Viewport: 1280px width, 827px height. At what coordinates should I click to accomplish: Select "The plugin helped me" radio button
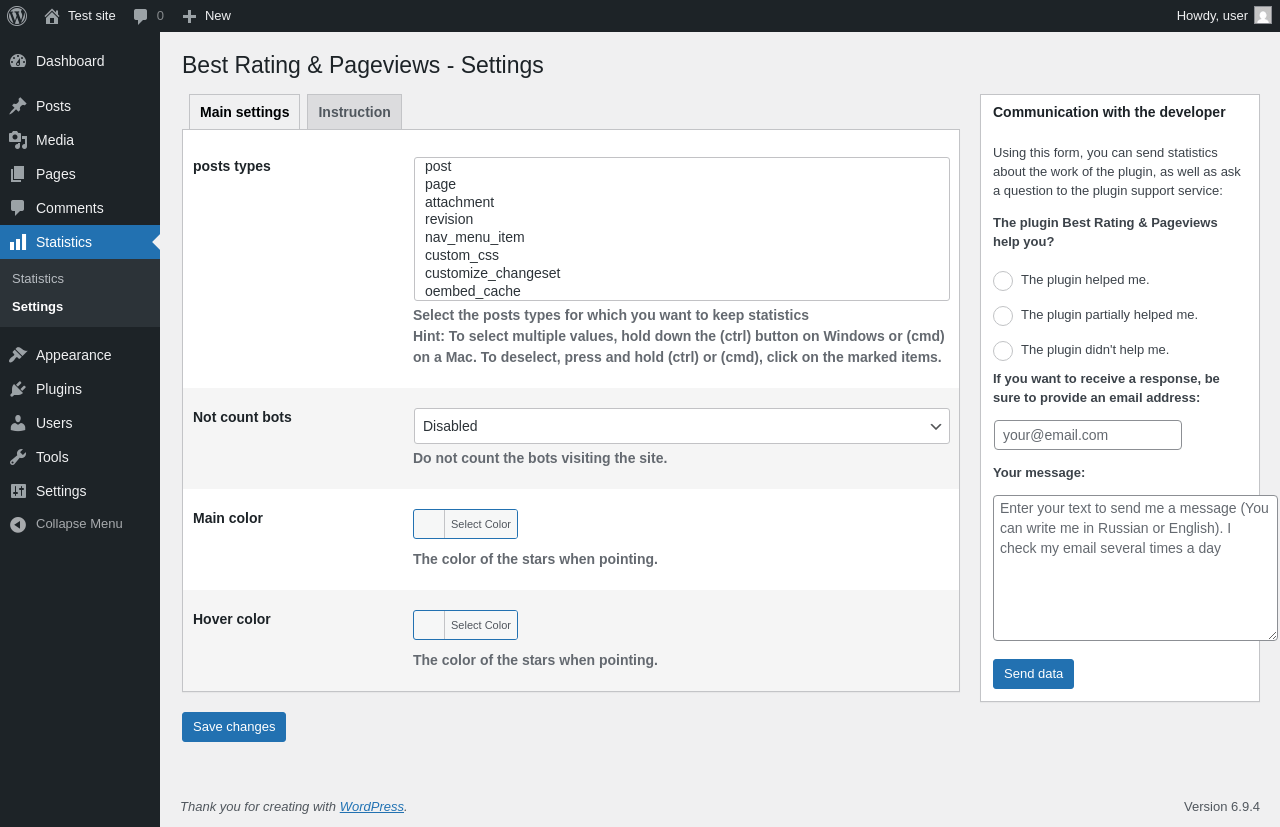click(x=1003, y=281)
